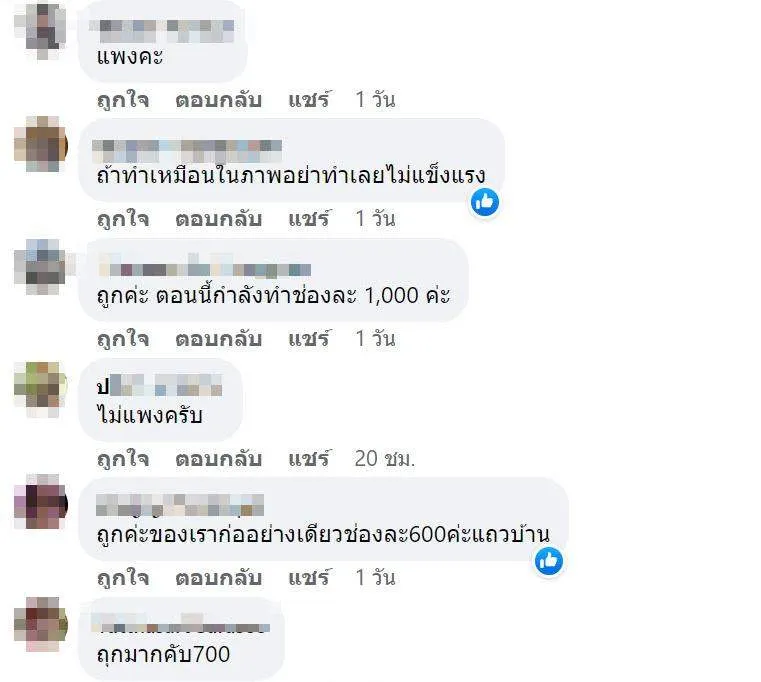Screen dimensions: 761x682
Task: Share the แพงคะ comment
Action: pos(310,99)
